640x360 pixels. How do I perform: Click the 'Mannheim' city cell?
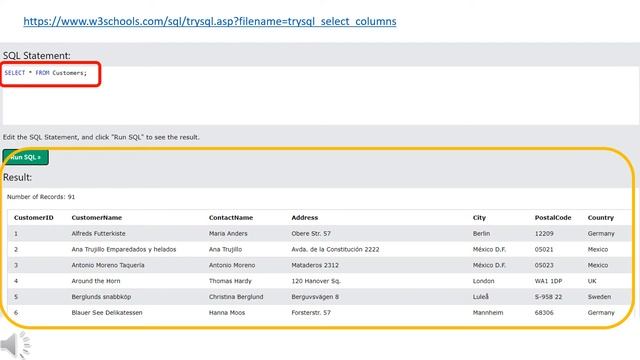click(488, 313)
